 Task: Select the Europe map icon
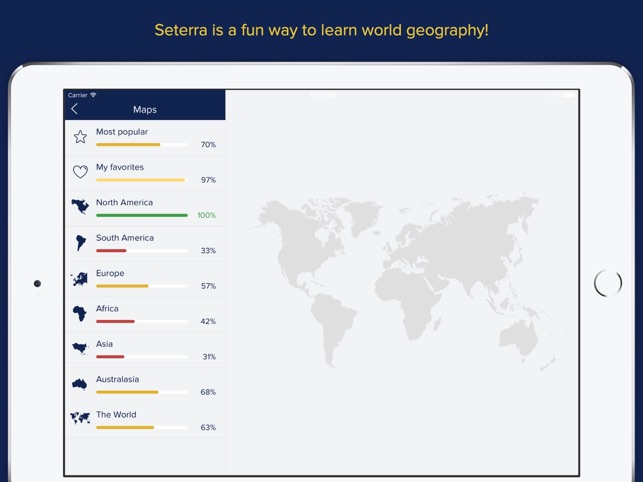(x=80, y=279)
